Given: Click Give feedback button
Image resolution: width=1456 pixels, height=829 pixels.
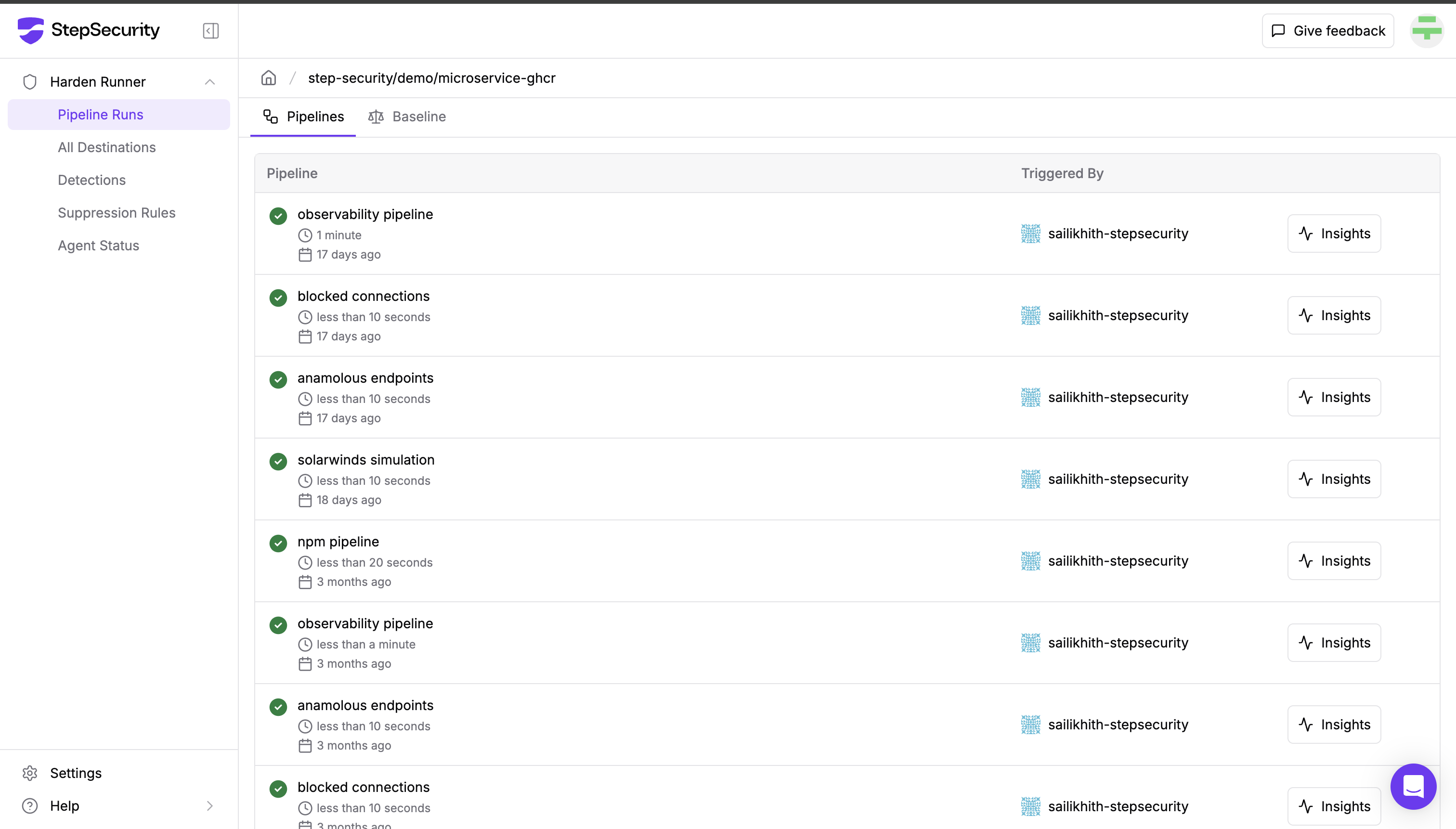Looking at the screenshot, I should click(1327, 31).
